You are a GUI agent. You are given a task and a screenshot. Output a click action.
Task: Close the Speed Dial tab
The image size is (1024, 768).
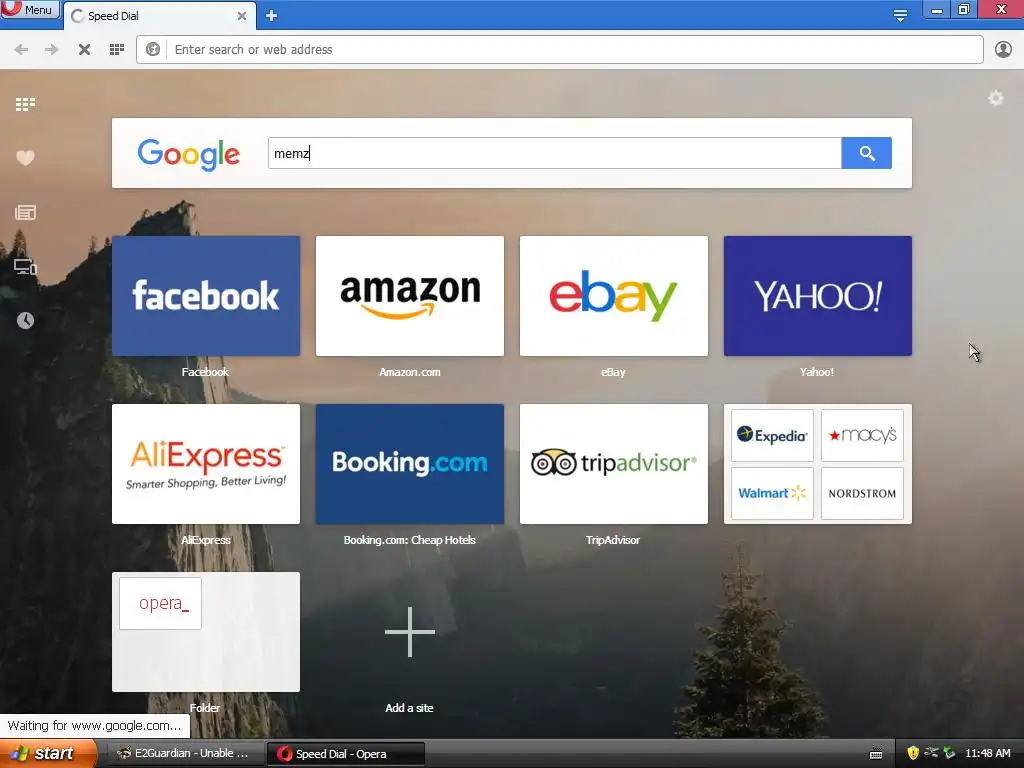click(242, 16)
